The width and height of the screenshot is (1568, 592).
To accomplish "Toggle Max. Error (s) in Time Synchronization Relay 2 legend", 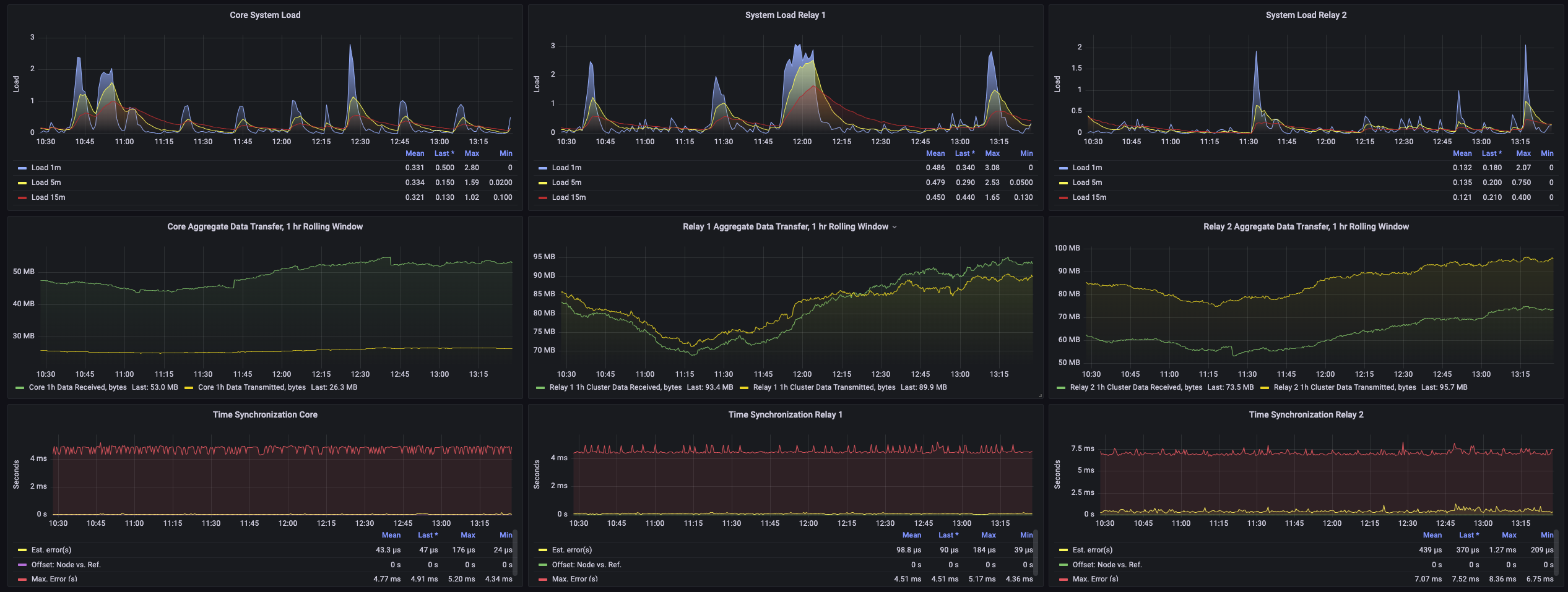I will click(x=1096, y=579).
